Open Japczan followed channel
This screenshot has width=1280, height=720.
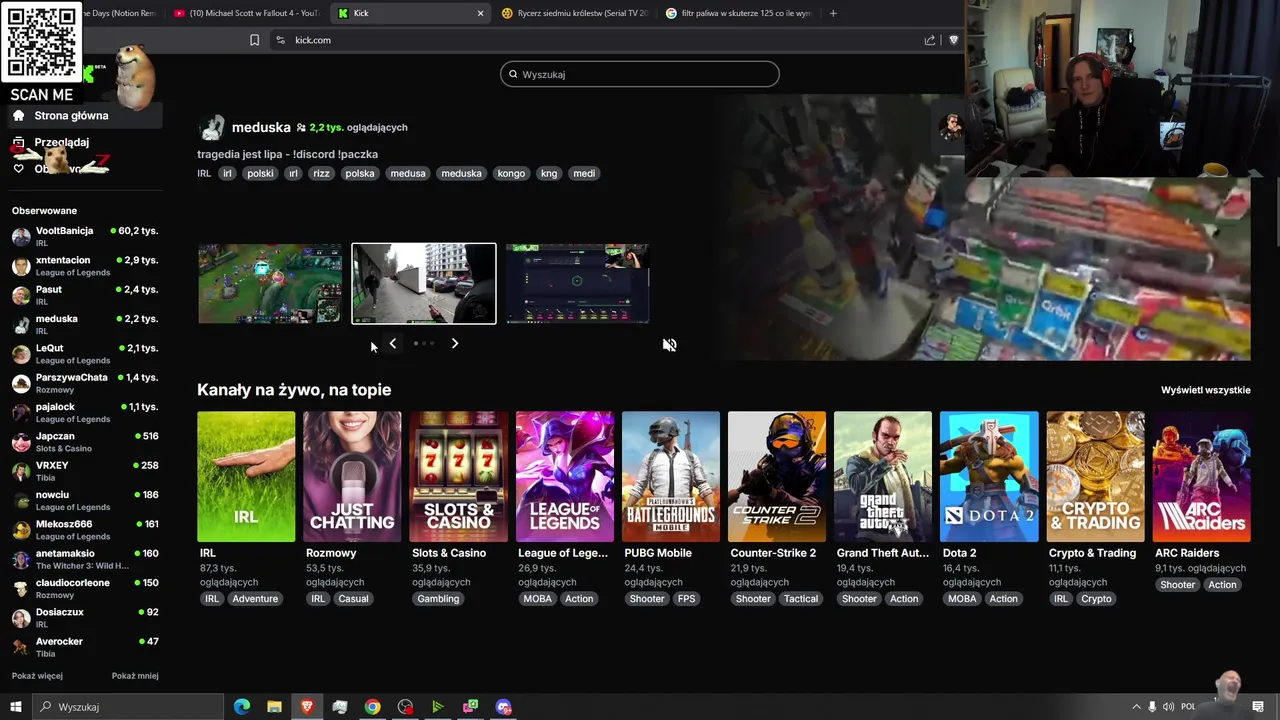click(85, 442)
